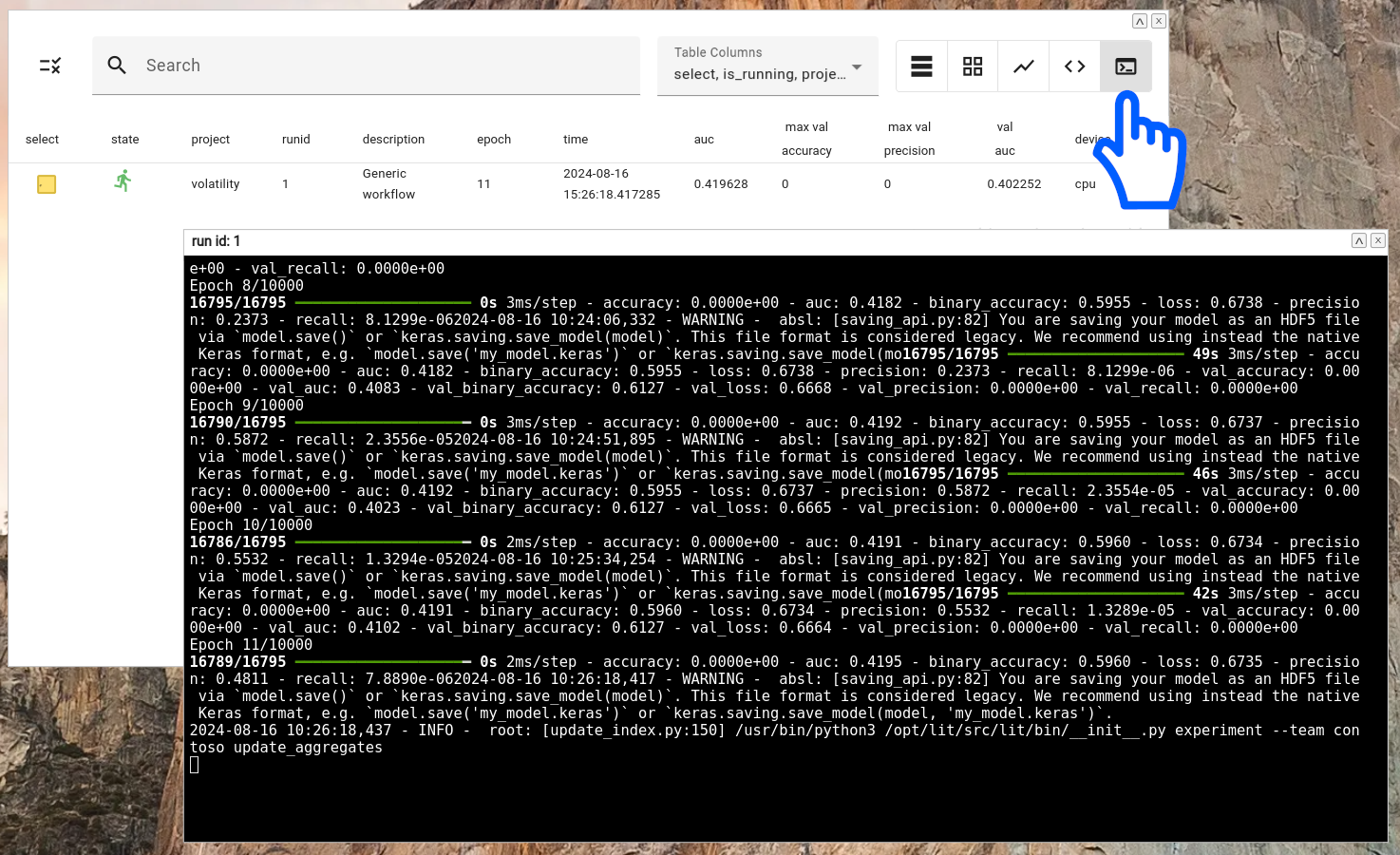The image size is (1400, 855).
Task: Sort by the time column header
Action: 576,139
